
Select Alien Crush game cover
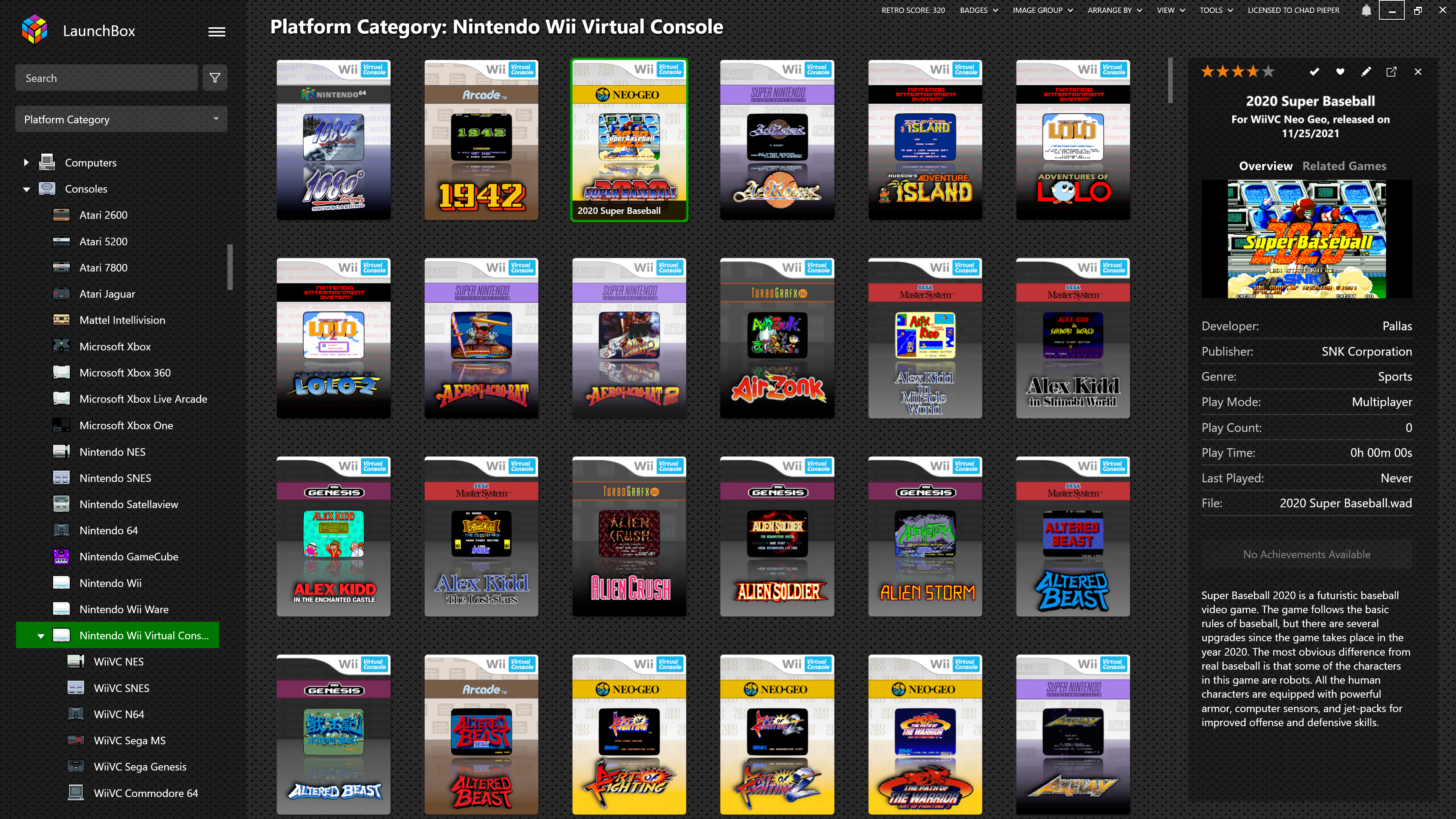tap(629, 537)
